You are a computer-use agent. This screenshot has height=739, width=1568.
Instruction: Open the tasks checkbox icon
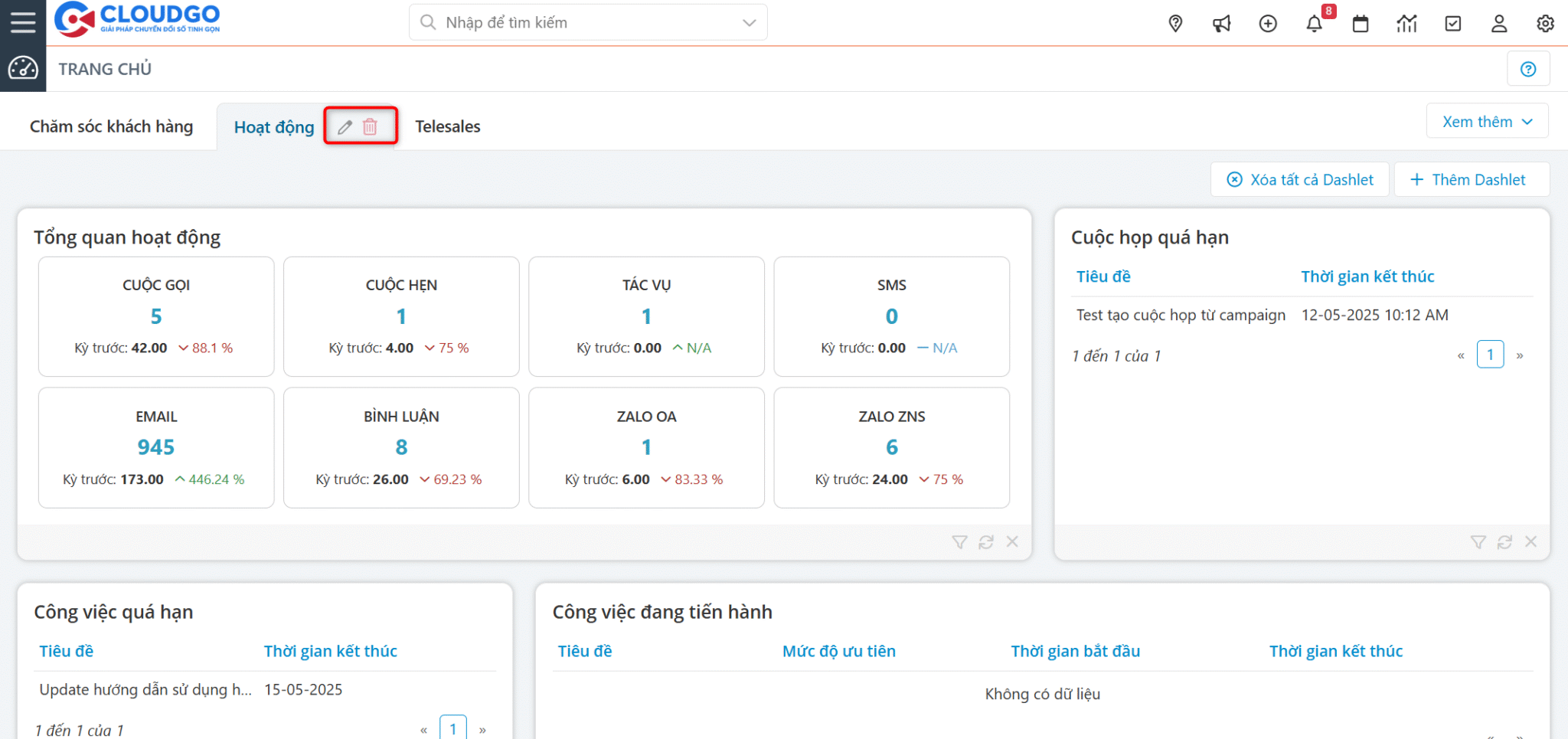[x=1452, y=24]
